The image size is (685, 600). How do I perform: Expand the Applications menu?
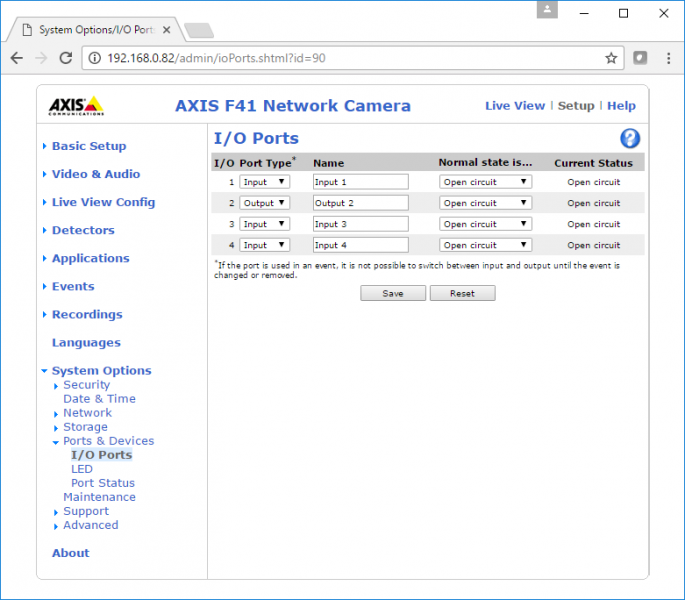point(90,258)
